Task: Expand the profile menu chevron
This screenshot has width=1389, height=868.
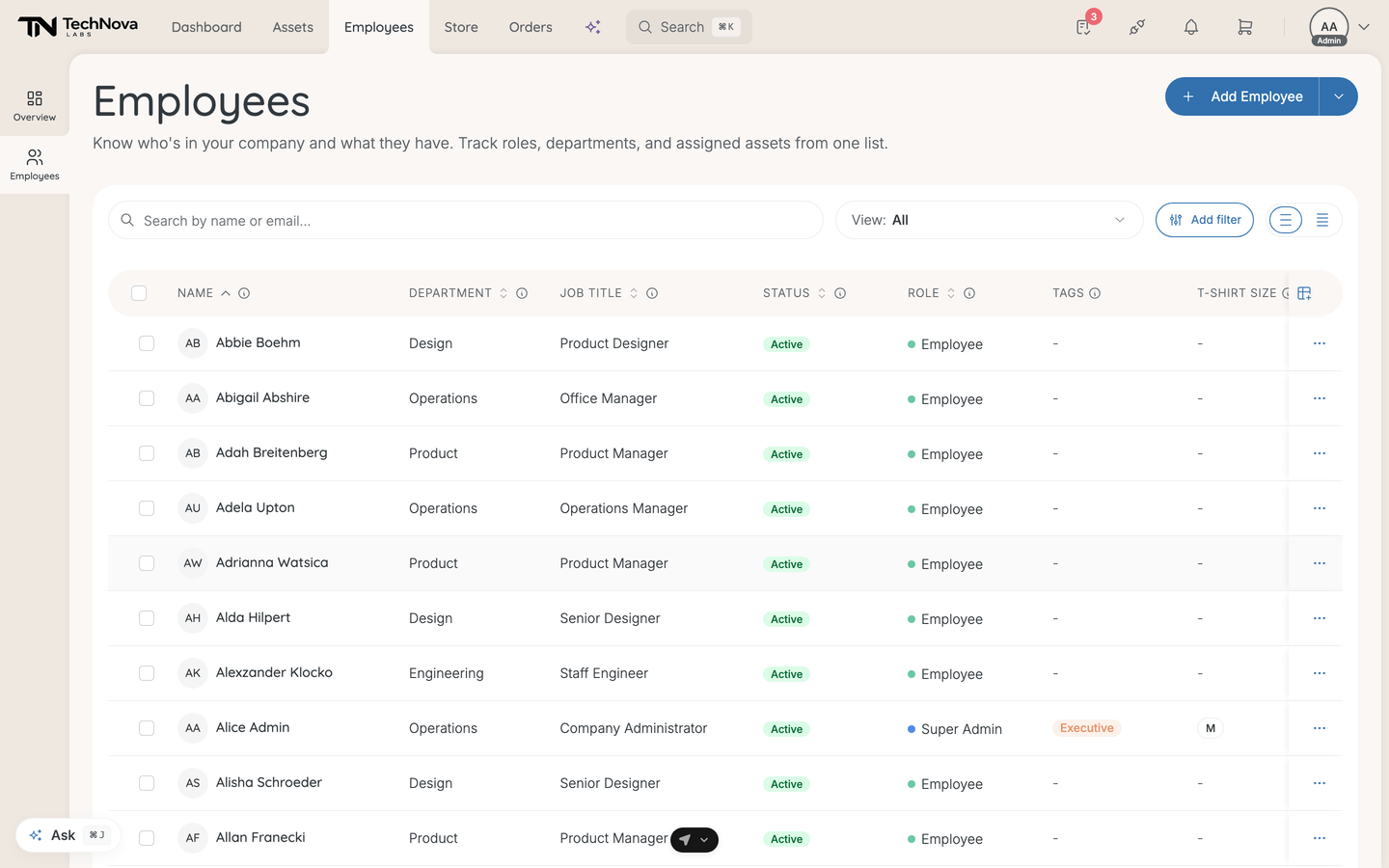Action: tap(1364, 27)
